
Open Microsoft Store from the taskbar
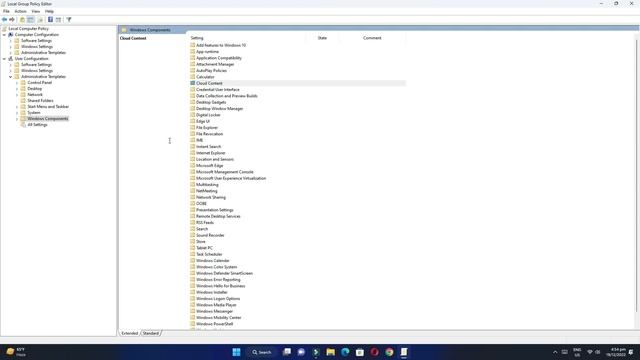pos(360,352)
